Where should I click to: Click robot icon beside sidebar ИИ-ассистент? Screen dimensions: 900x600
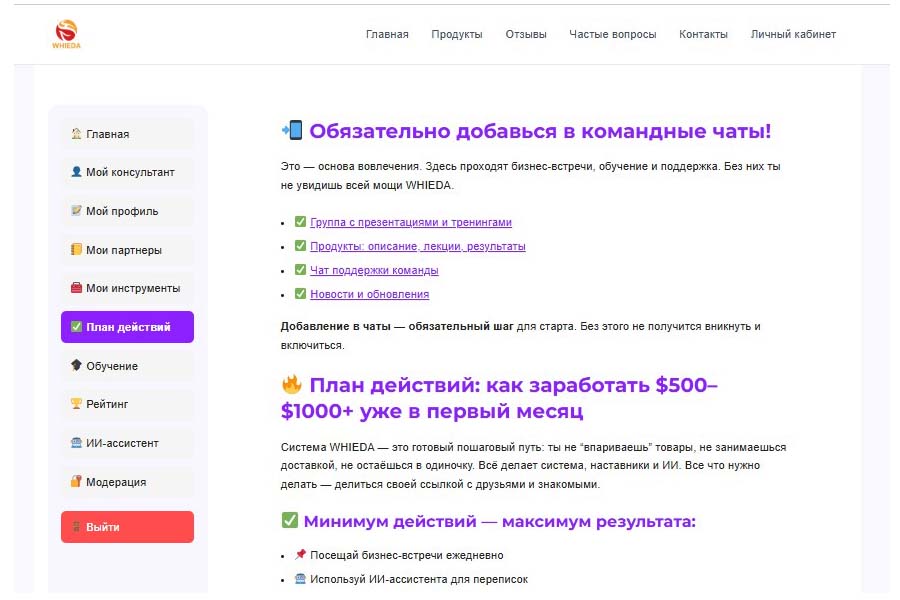[x=76, y=443]
